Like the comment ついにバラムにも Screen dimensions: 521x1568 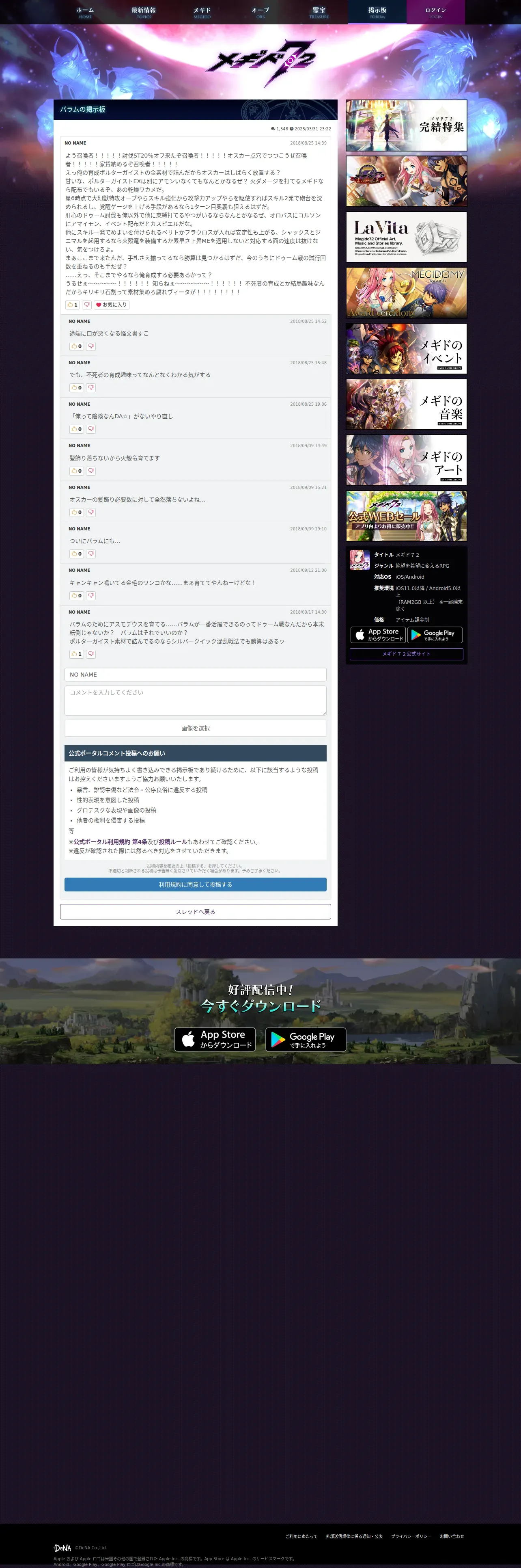tap(77, 554)
